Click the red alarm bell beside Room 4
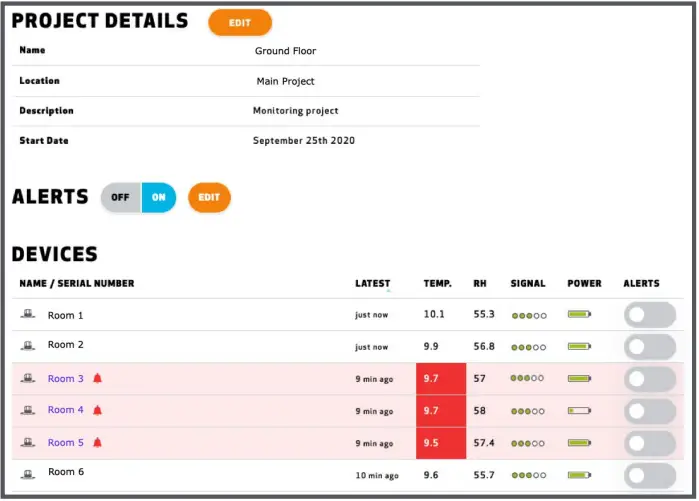699x501 pixels. [x=98, y=410]
